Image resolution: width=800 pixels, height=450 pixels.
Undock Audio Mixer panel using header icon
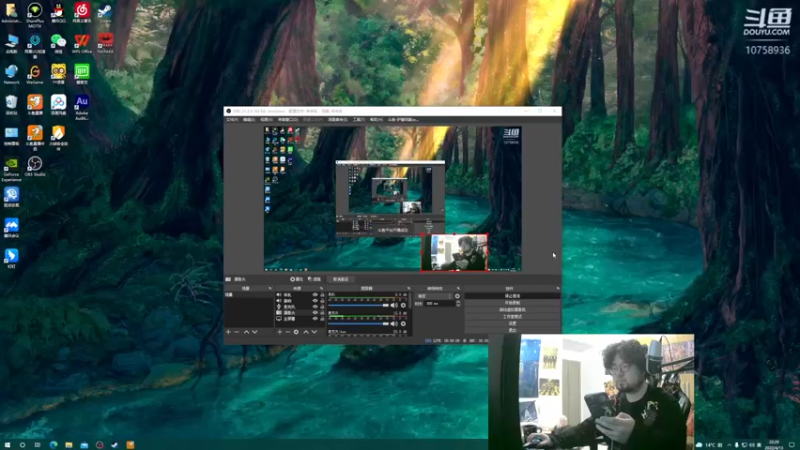409,288
